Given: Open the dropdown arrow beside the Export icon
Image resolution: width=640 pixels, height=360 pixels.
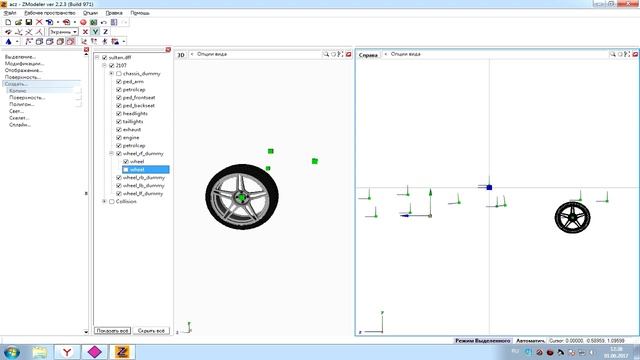Looking at the screenshot, I should 75,22.
